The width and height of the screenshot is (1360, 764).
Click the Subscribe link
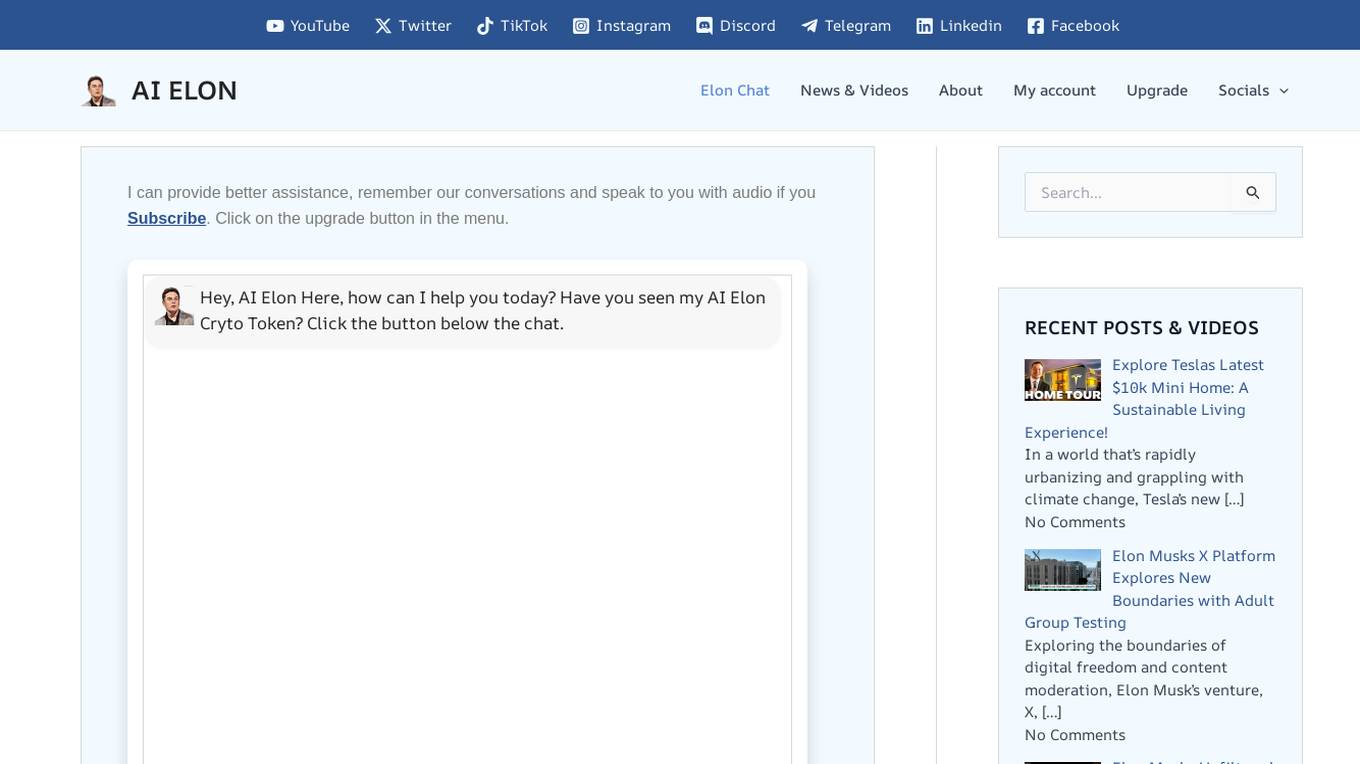click(166, 218)
